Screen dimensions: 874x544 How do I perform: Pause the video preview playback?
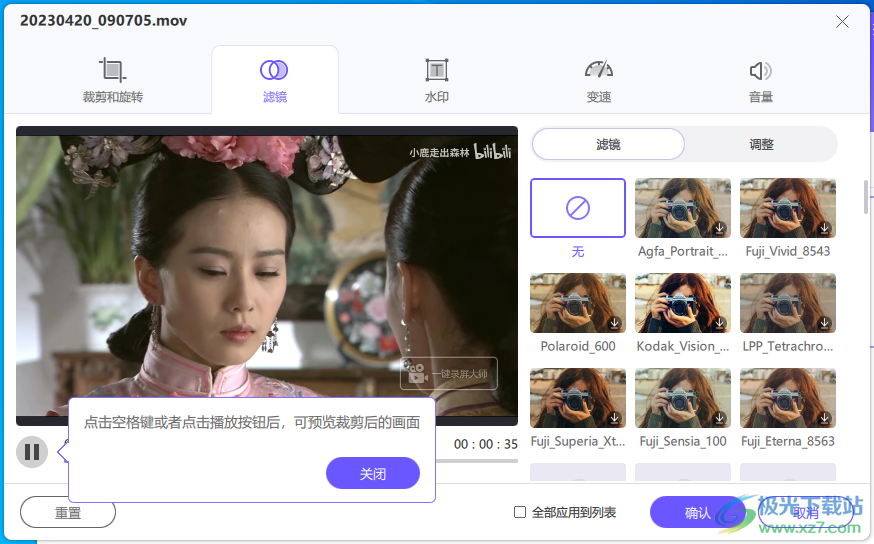coord(32,451)
